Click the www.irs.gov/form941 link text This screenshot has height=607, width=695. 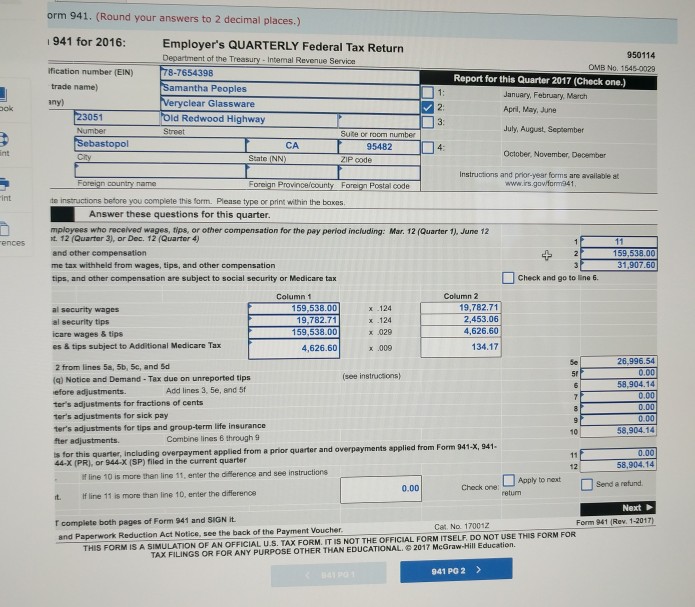pyautogui.click(x=540, y=184)
